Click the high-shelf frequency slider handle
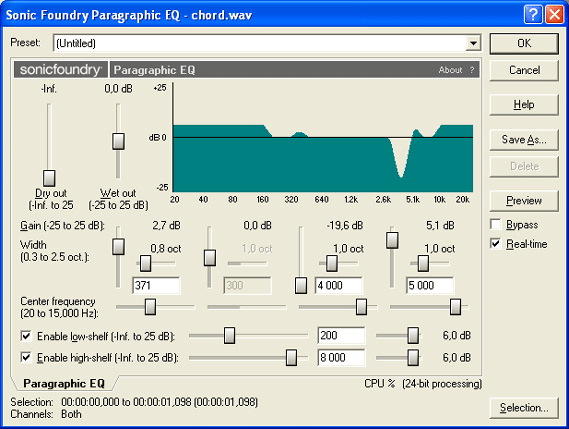 tap(291, 358)
